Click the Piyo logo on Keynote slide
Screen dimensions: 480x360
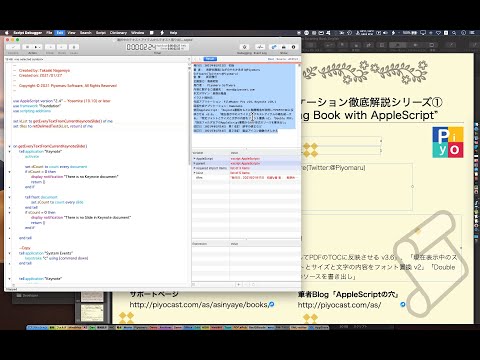click(x=448, y=142)
